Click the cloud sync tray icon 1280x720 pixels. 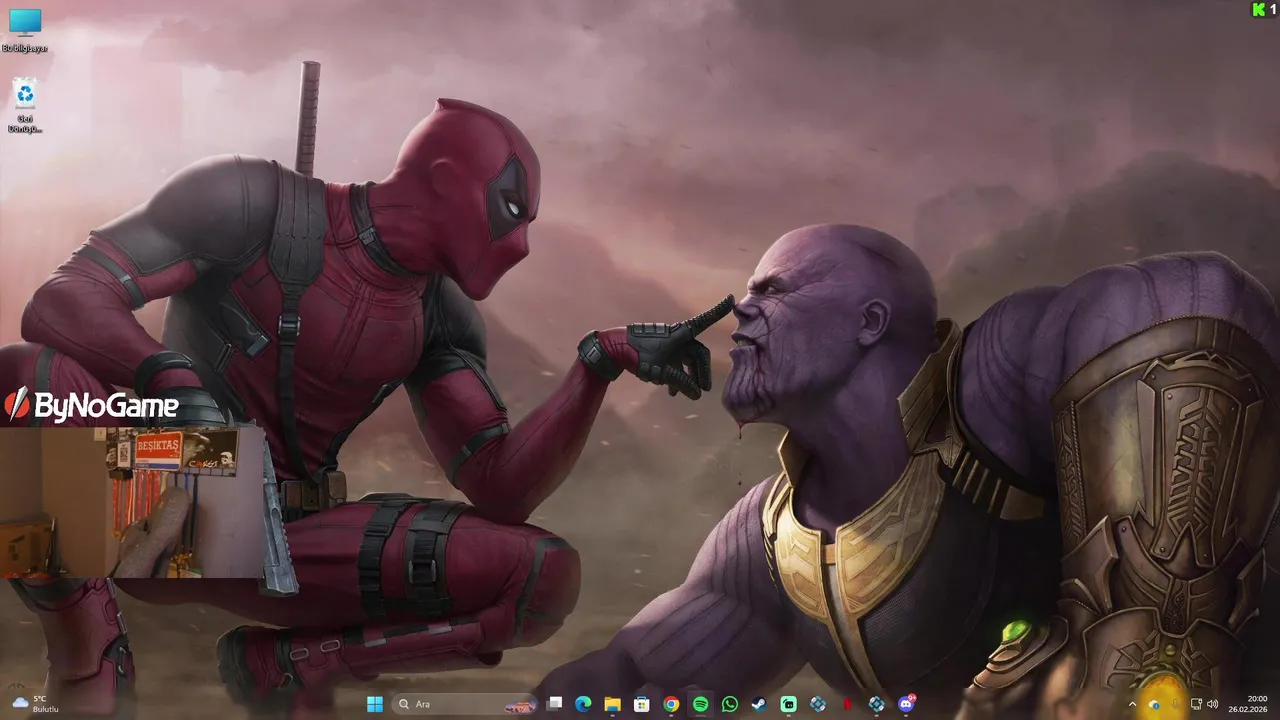(x=1154, y=704)
